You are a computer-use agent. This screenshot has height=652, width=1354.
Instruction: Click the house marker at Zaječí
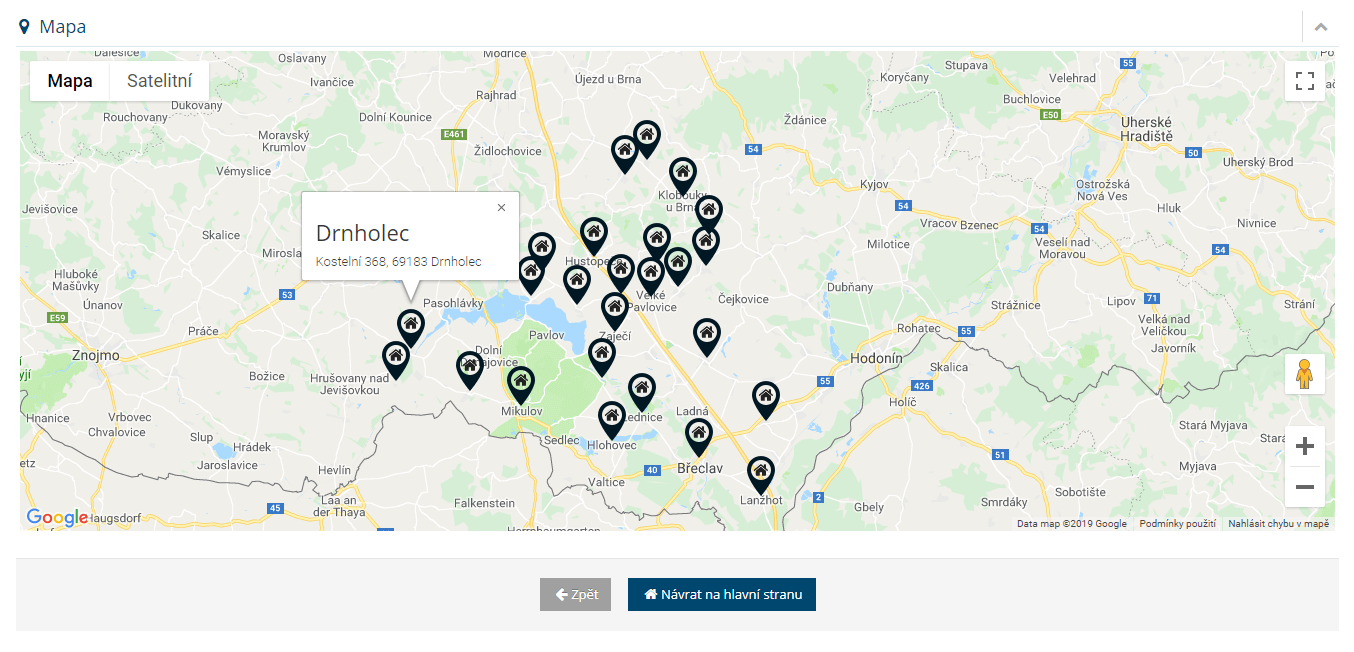615,309
